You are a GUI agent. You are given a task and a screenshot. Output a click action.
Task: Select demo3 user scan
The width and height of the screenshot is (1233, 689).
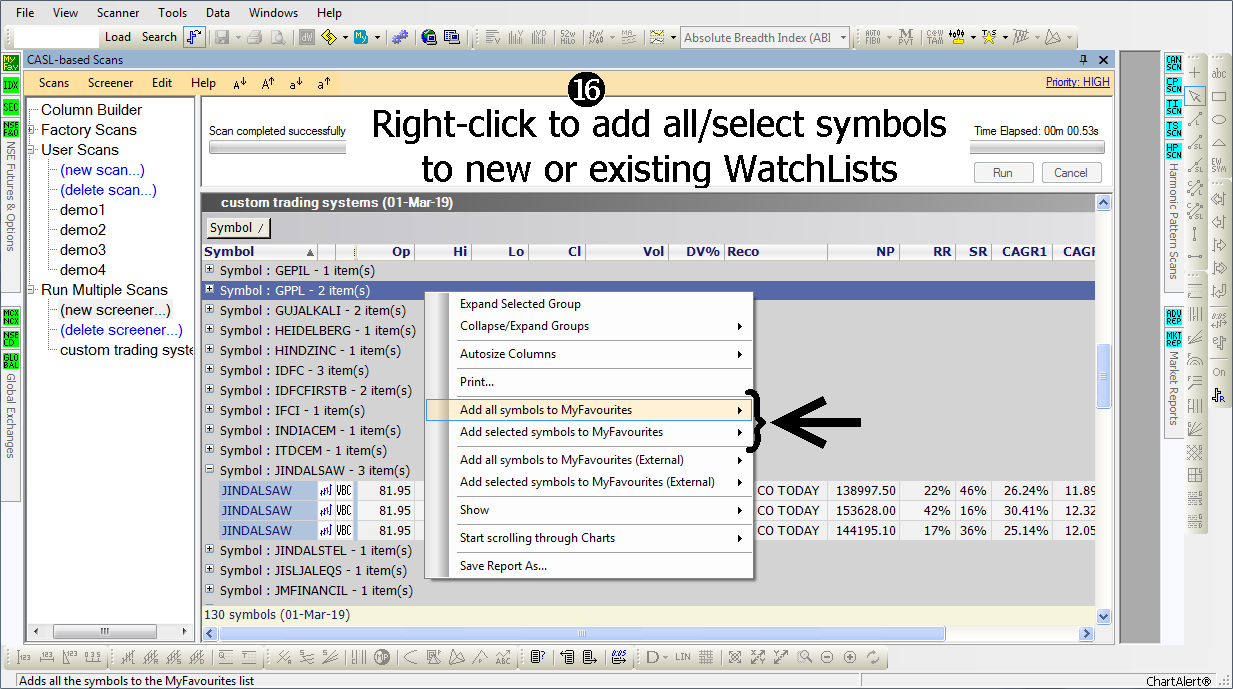[x=83, y=250]
